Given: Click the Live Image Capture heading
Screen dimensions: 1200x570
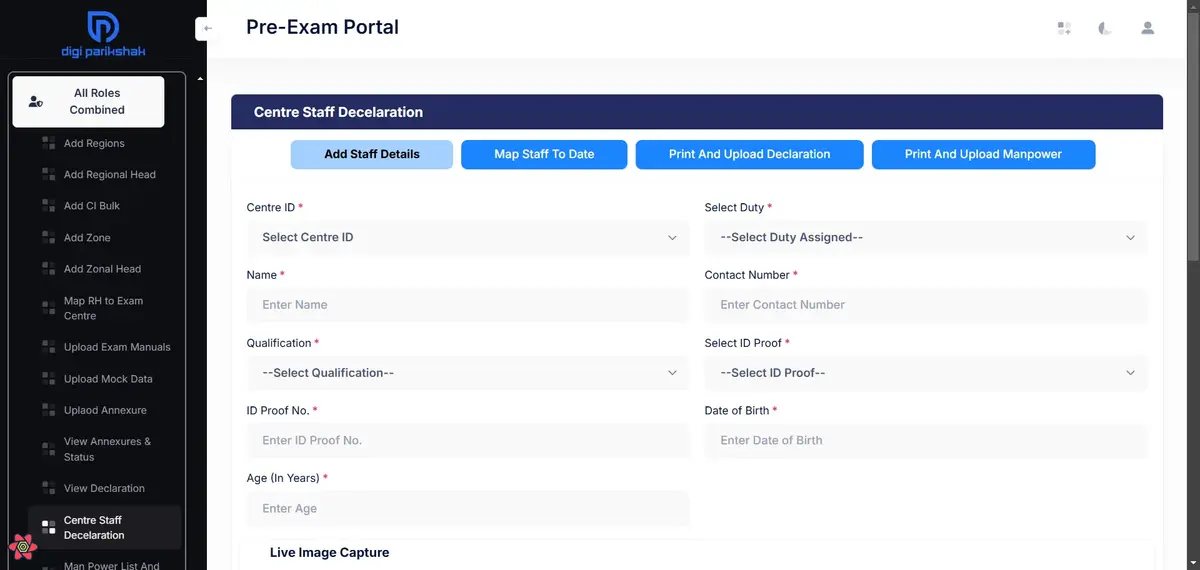Looking at the screenshot, I should 329,552.
